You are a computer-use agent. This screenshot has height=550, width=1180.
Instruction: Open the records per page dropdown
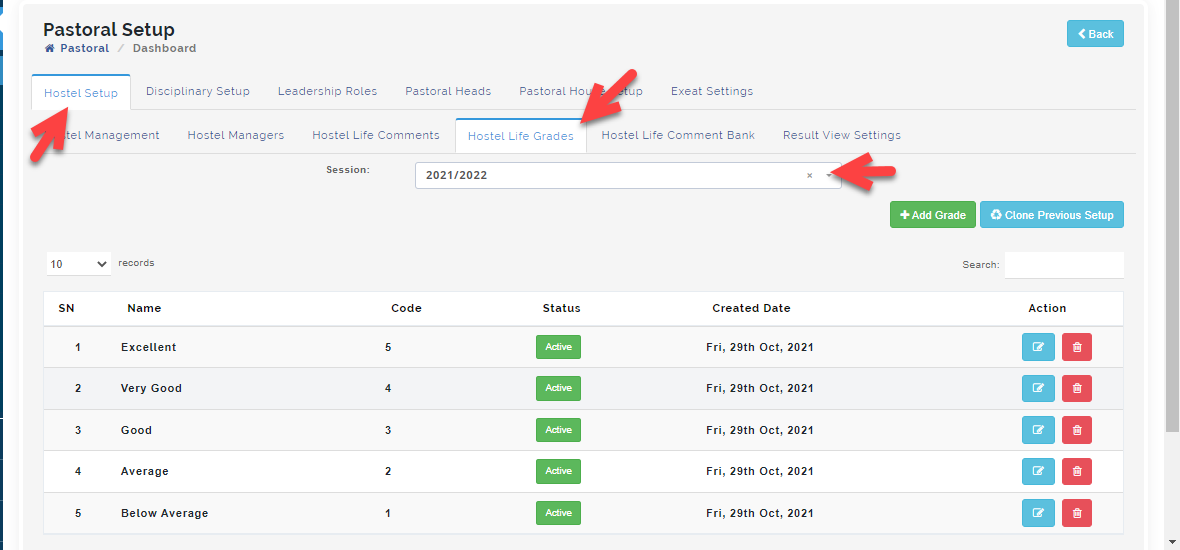[x=78, y=264]
